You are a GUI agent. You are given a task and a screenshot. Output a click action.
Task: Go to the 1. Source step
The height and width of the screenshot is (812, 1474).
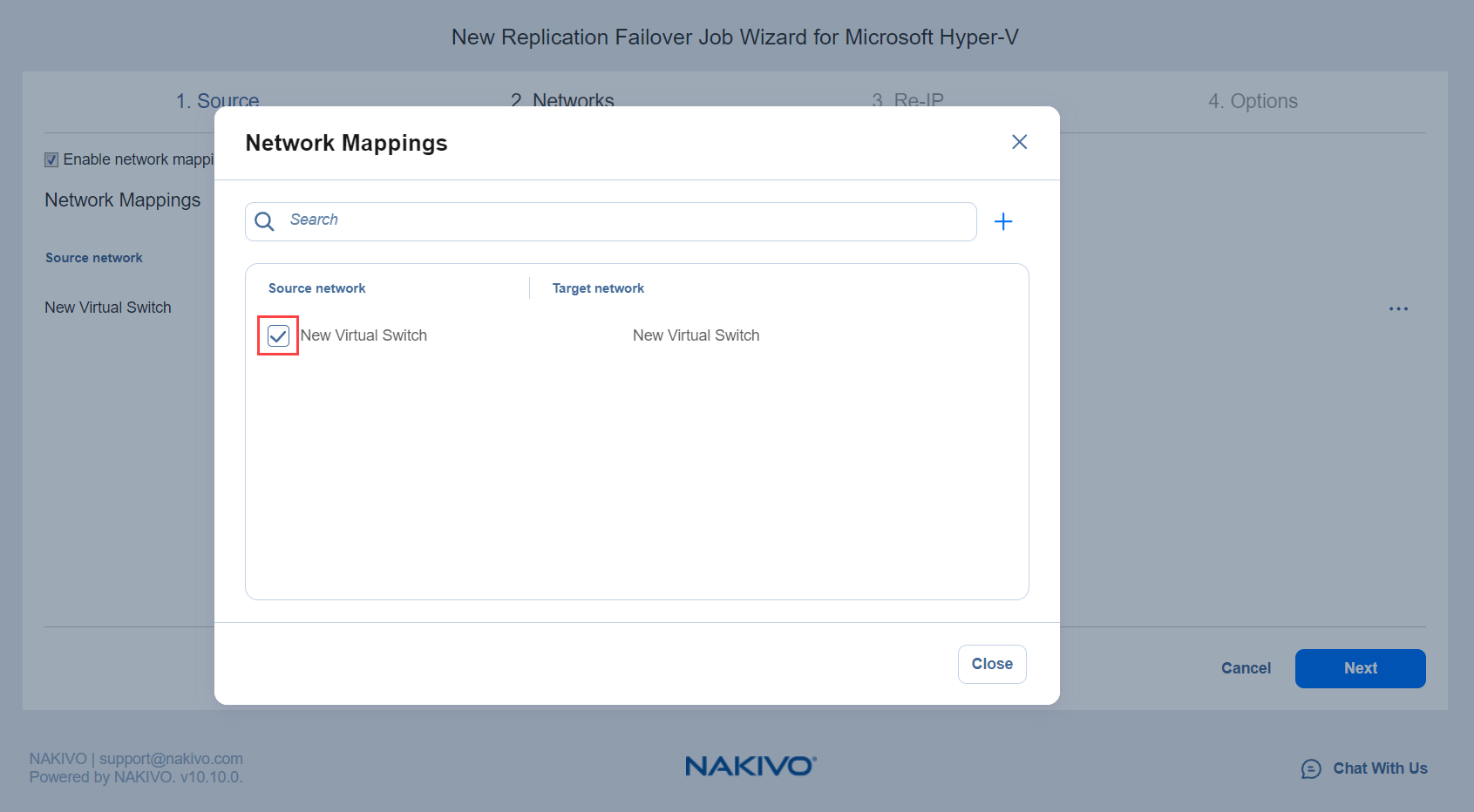pyautogui.click(x=217, y=100)
